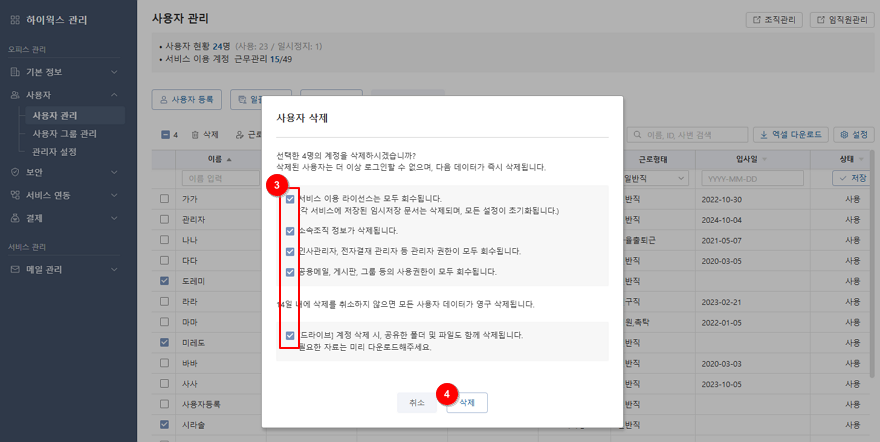Open the 조직관리 external link button
Viewport: 880px width, 442px height.
774,20
